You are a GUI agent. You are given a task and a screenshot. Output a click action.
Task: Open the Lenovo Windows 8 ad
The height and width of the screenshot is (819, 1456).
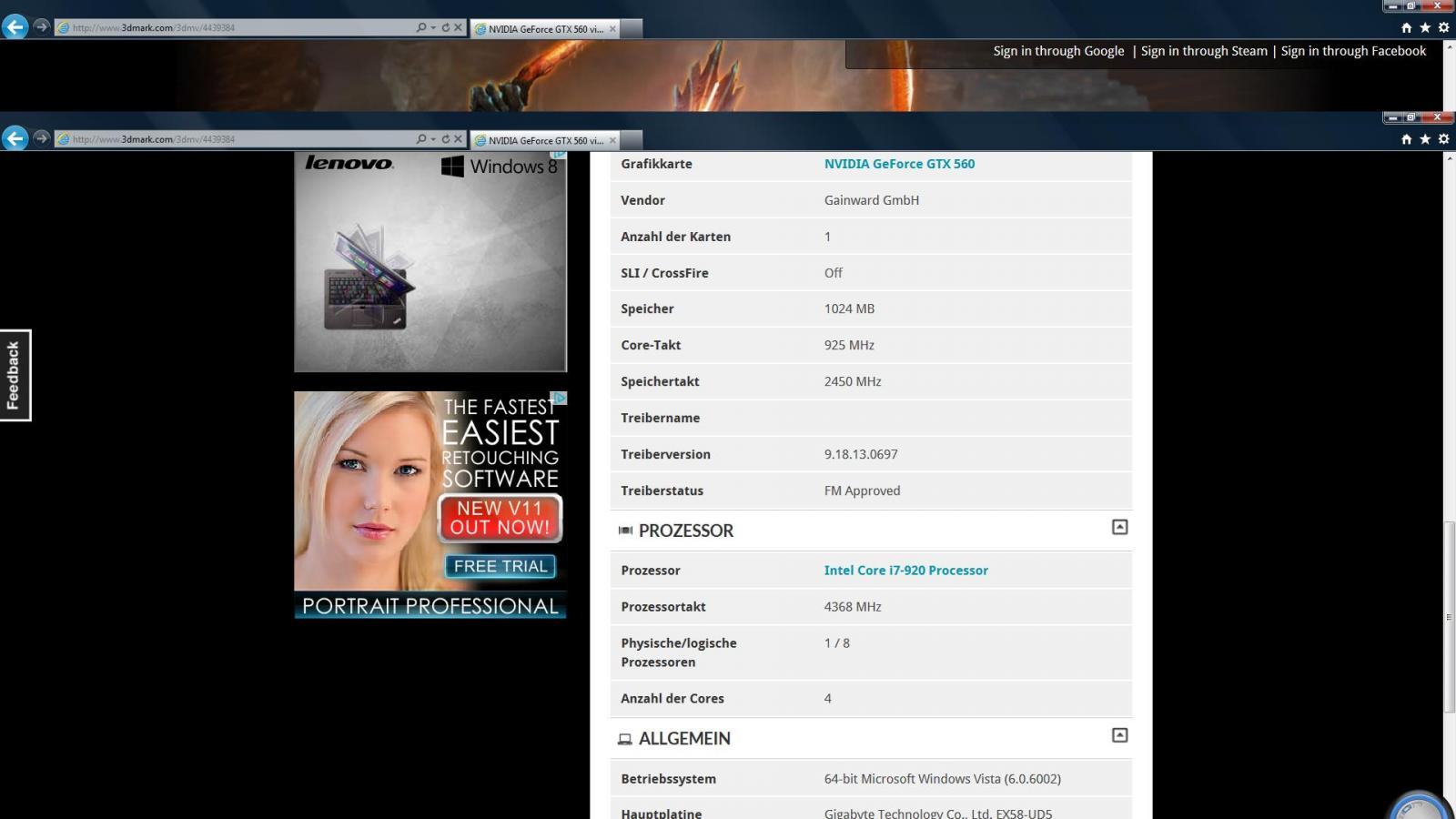click(x=430, y=262)
